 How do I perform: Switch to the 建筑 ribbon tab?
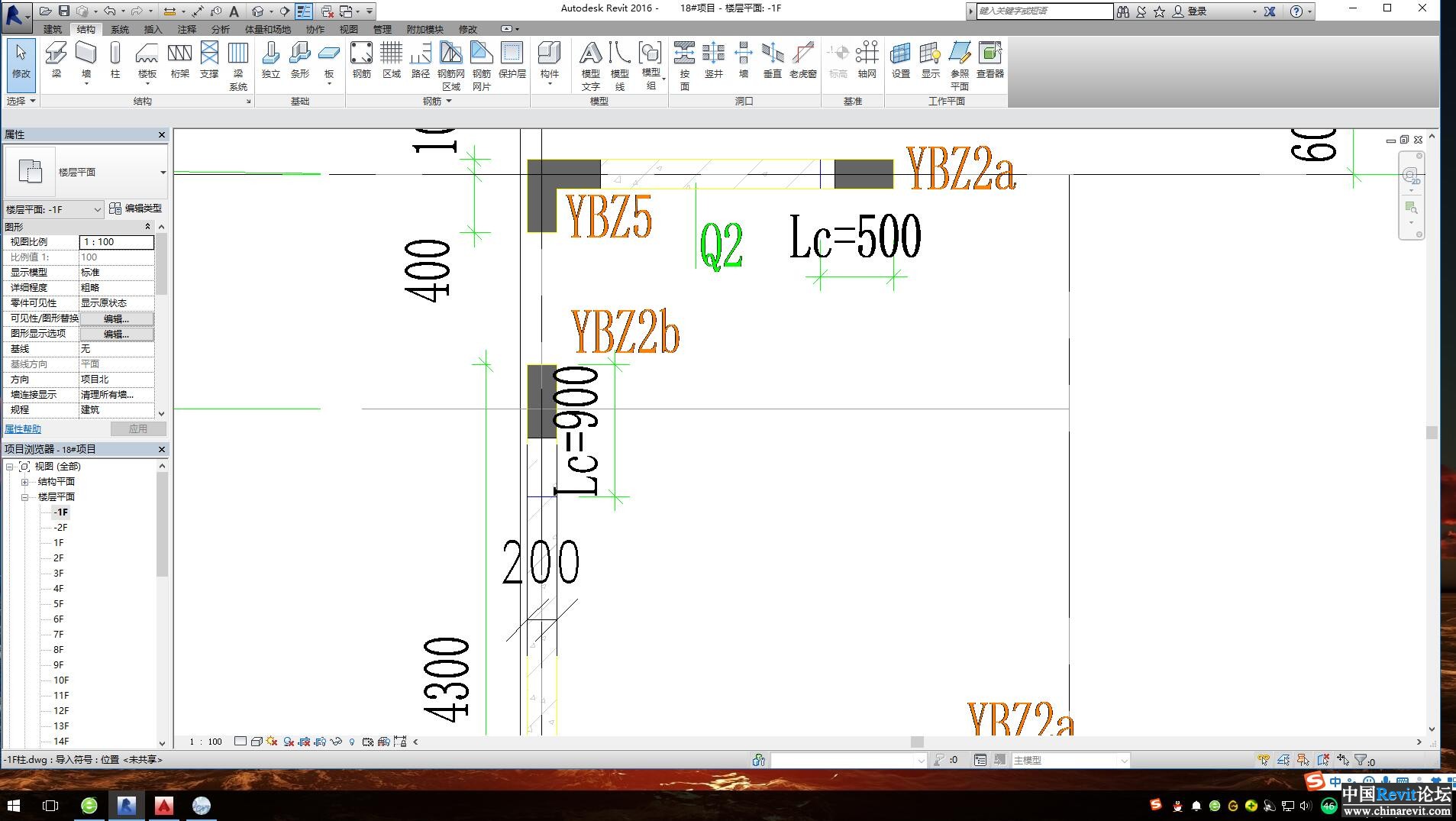[x=53, y=29]
